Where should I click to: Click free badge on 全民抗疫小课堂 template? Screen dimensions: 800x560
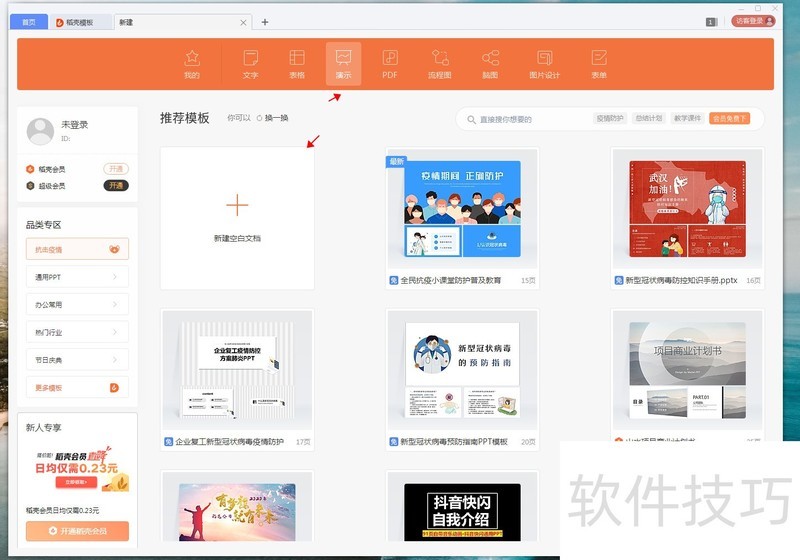(394, 280)
